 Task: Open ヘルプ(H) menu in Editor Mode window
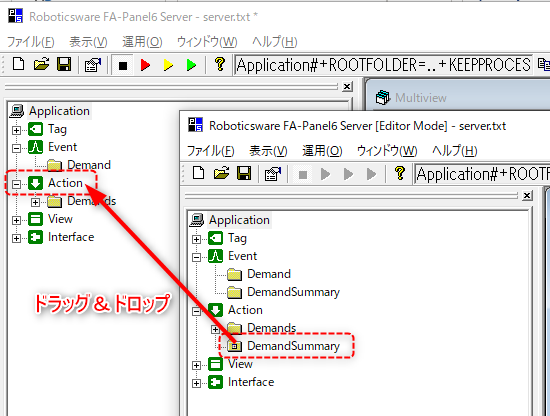pyautogui.click(x=455, y=151)
